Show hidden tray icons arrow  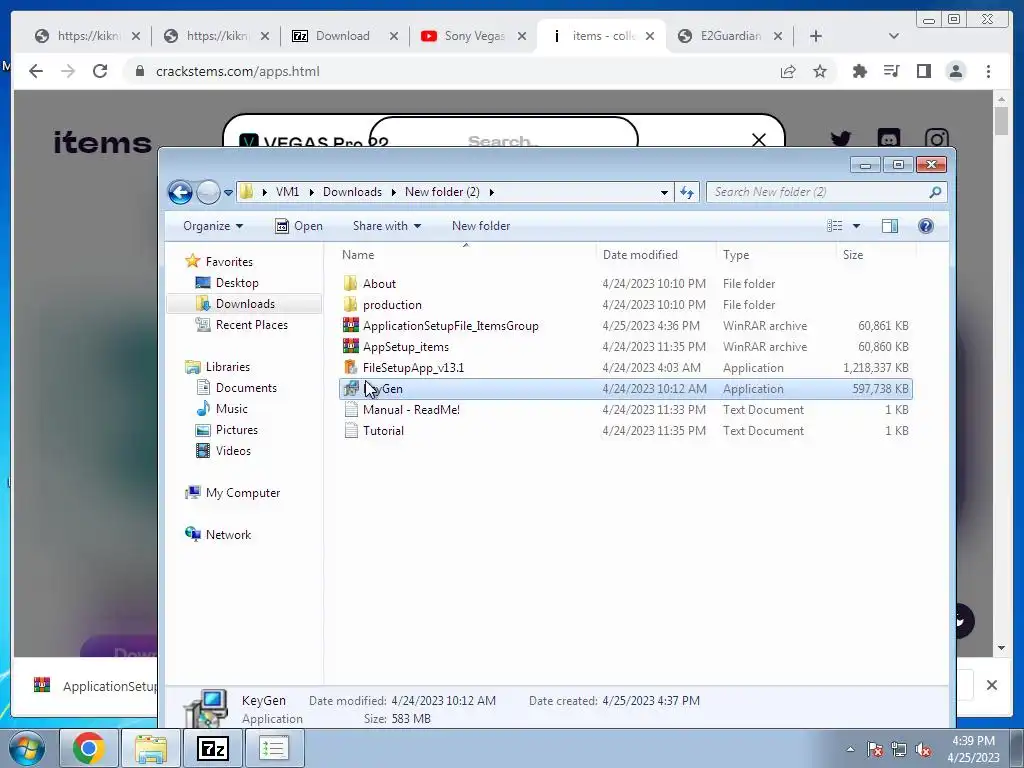pyautogui.click(x=850, y=750)
